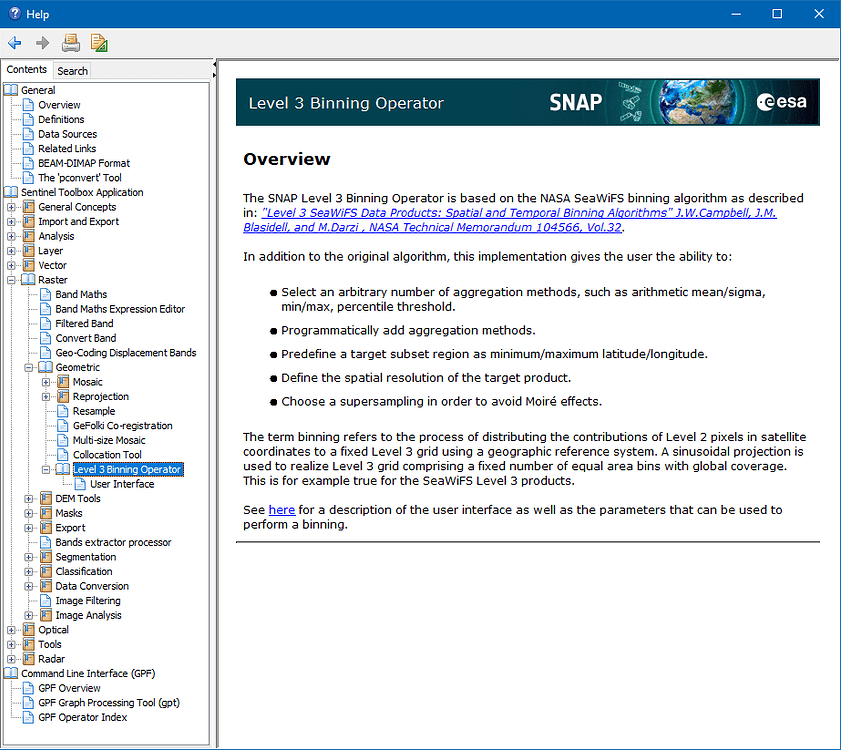The height and width of the screenshot is (750, 841).
Task: Expand the Image Analysis node
Action: (29, 615)
